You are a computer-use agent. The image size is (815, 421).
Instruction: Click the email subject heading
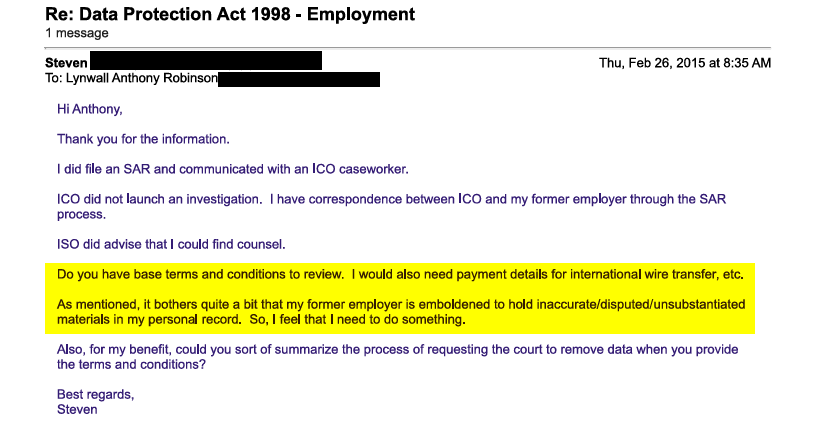[x=230, y=14]
